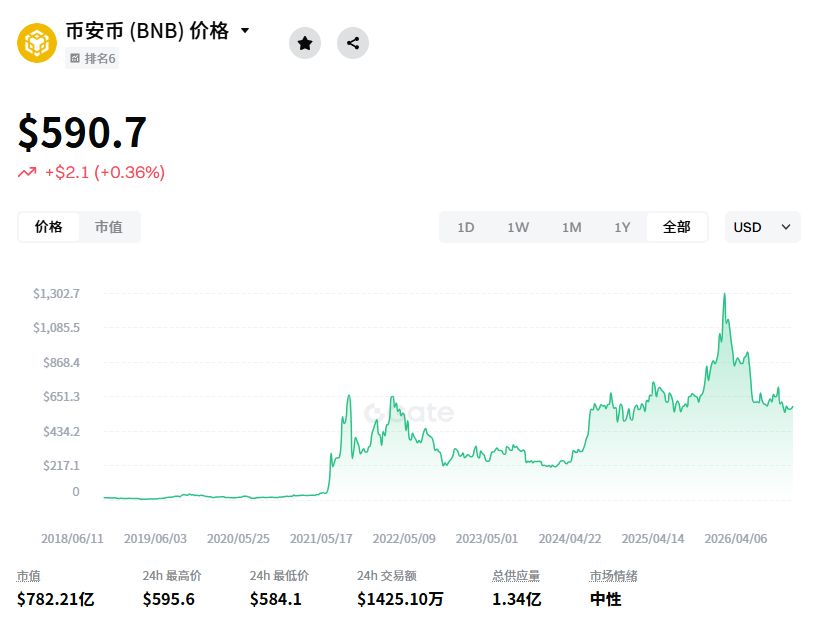This screenshot has width=817, height=621.
Task: Expand the 币安币 (BNB) 价格 title dropdown arrow
Action: (245, 31)
